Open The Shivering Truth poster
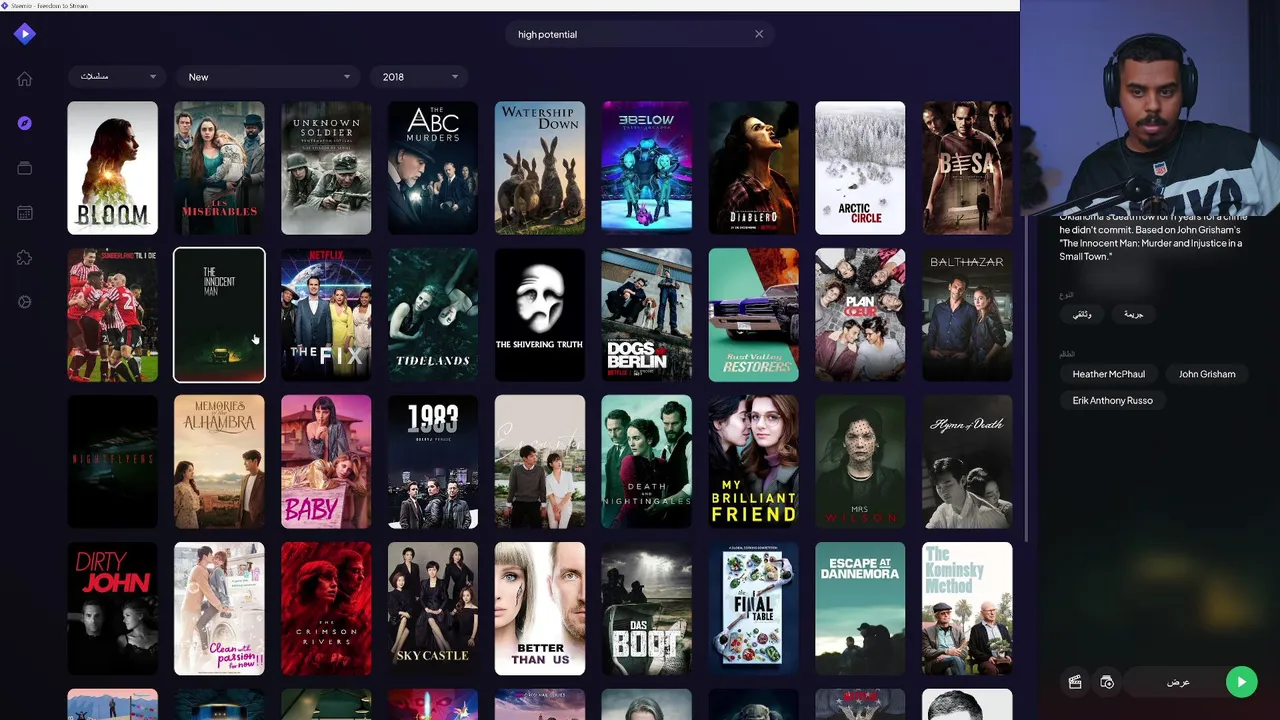Image resolution: width=1280 pixels, height=720 pixels. pyautogui.click(x=540, y=315)
